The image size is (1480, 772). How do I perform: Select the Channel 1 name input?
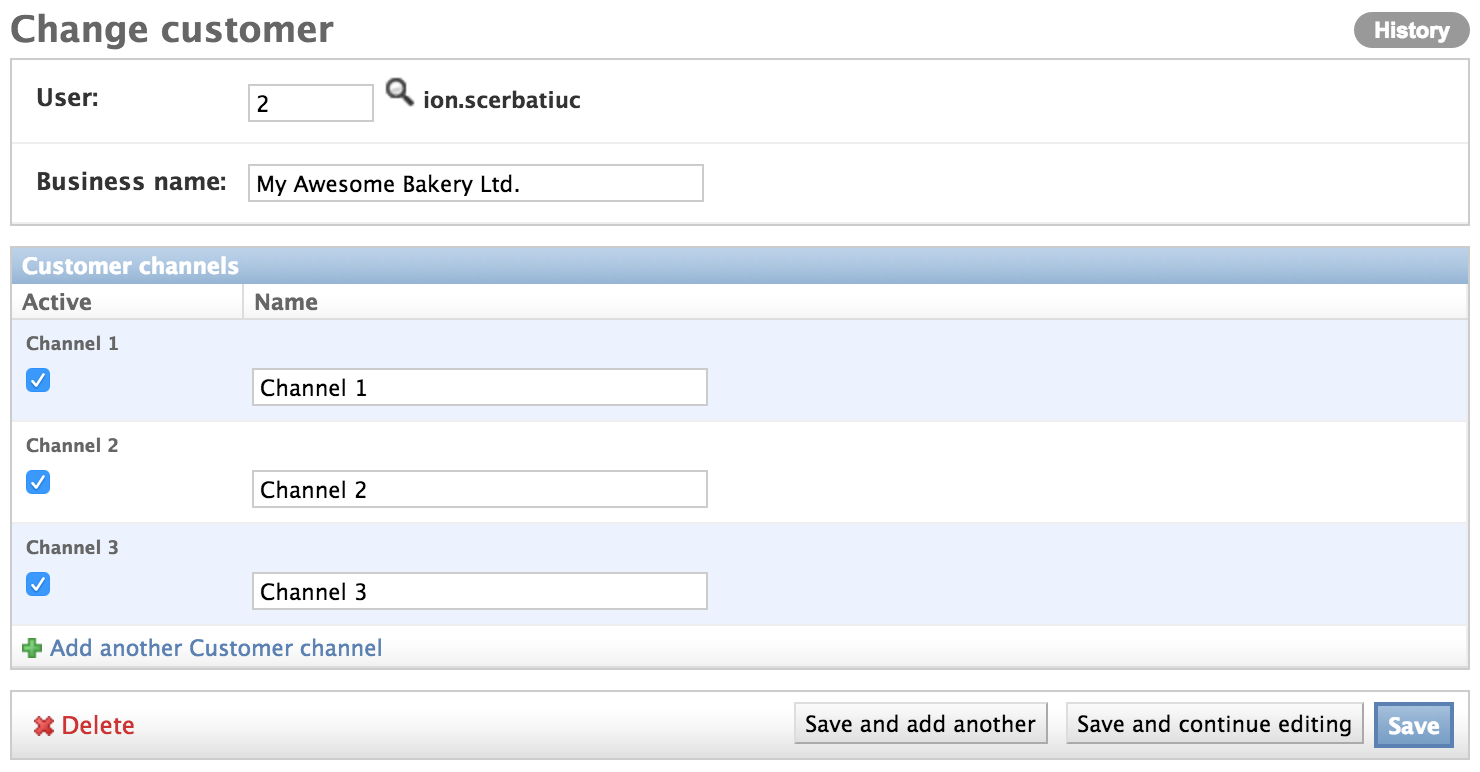(479, 387)
